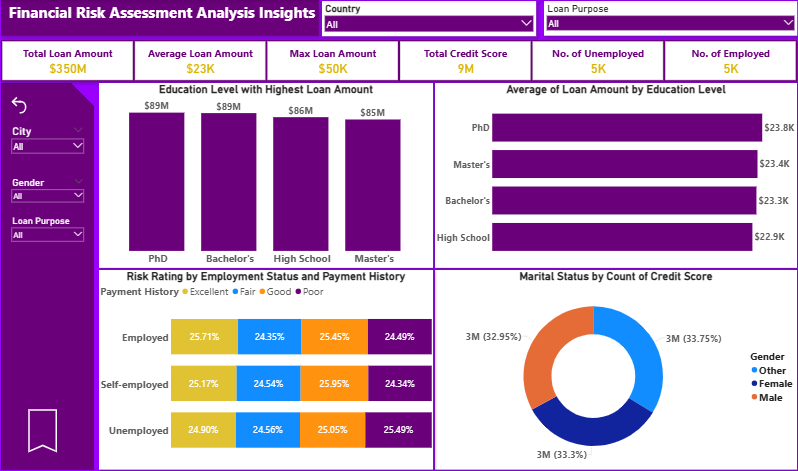This screenshot has height=471, width=798.
Task: Click the Total Loan Amount card
Action: pos(68,61)
